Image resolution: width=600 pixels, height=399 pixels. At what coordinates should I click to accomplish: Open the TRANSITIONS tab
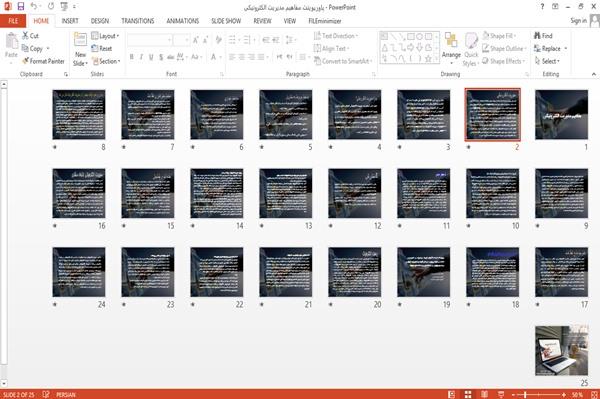(138, 21)
